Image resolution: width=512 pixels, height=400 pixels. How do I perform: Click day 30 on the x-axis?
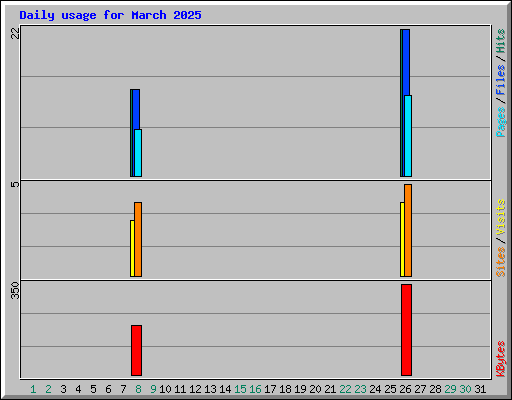(465, 389)
